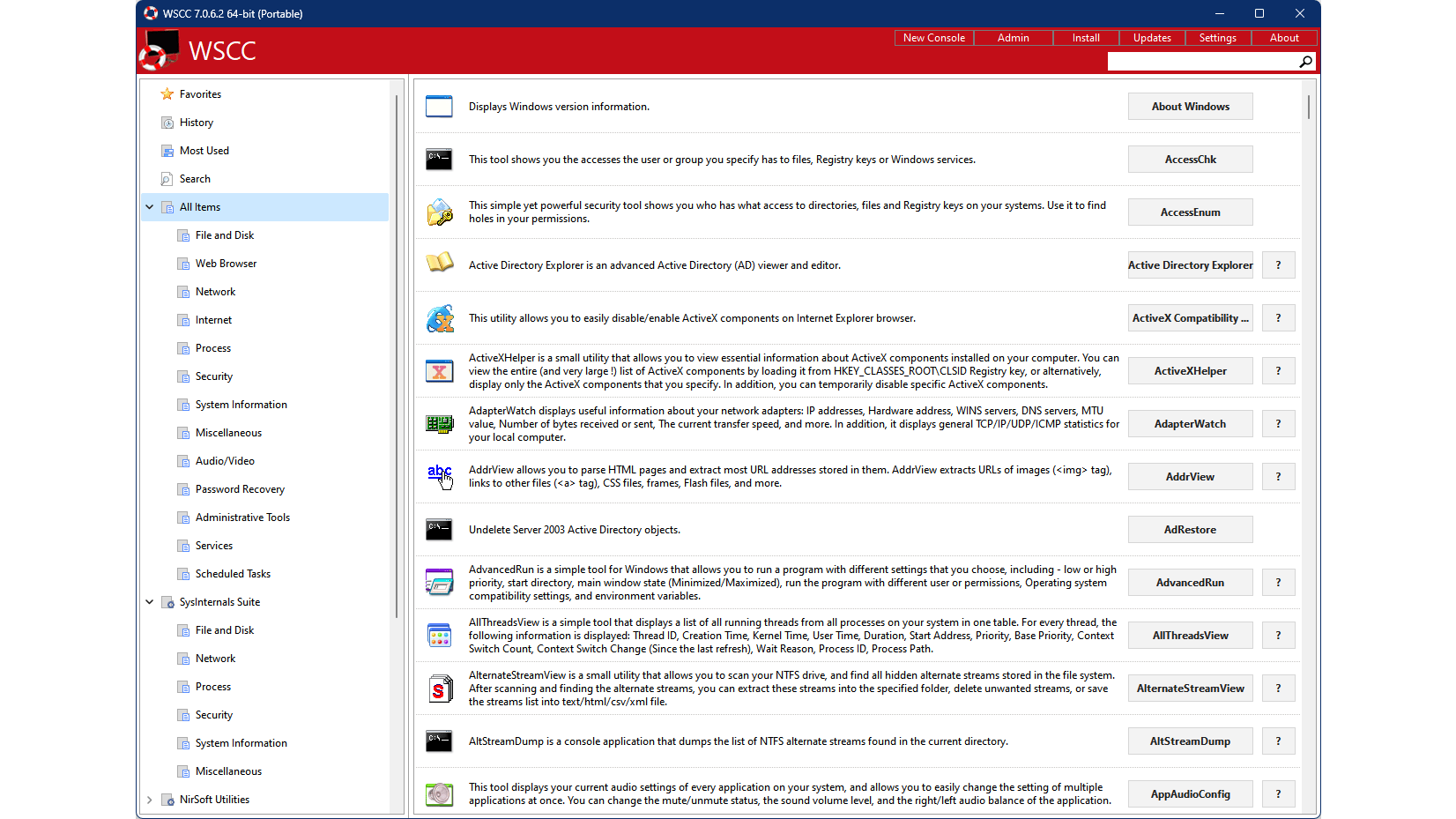
Task: Select Password Recovery category
Action: point(240,489)
